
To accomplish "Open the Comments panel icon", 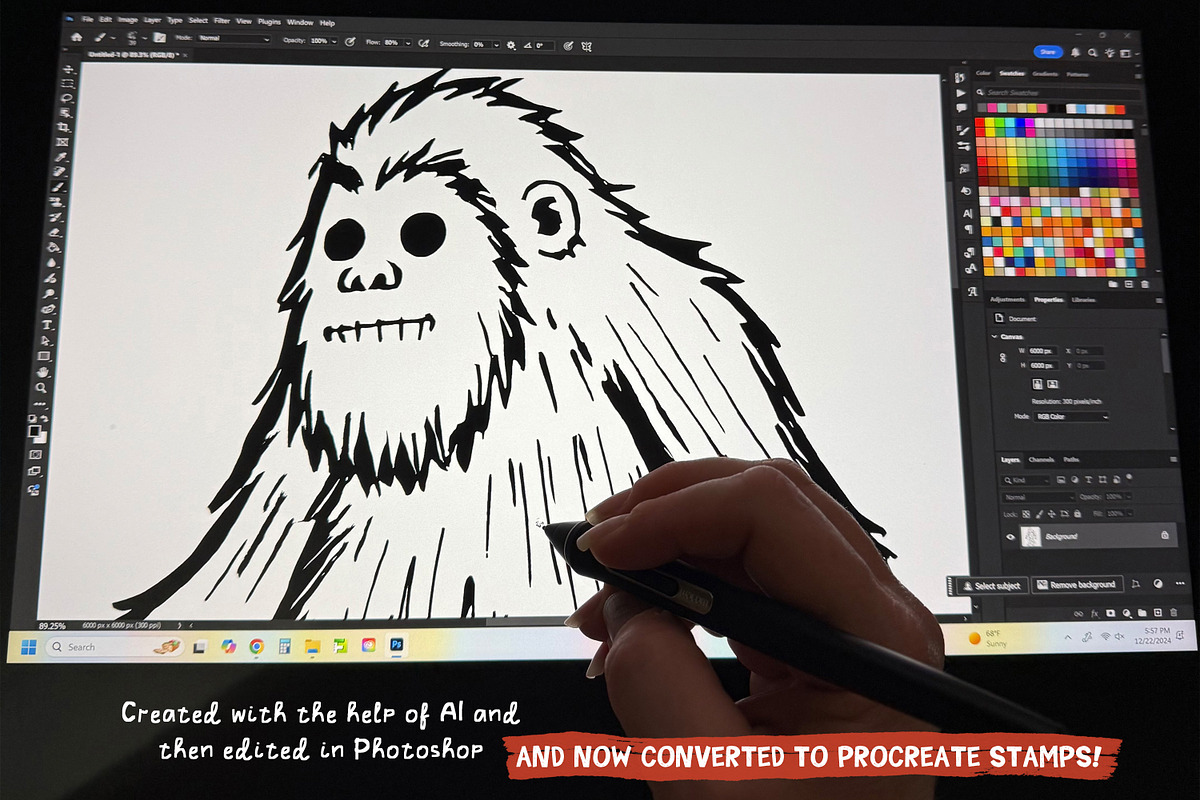I will click(x=961, y=108).
